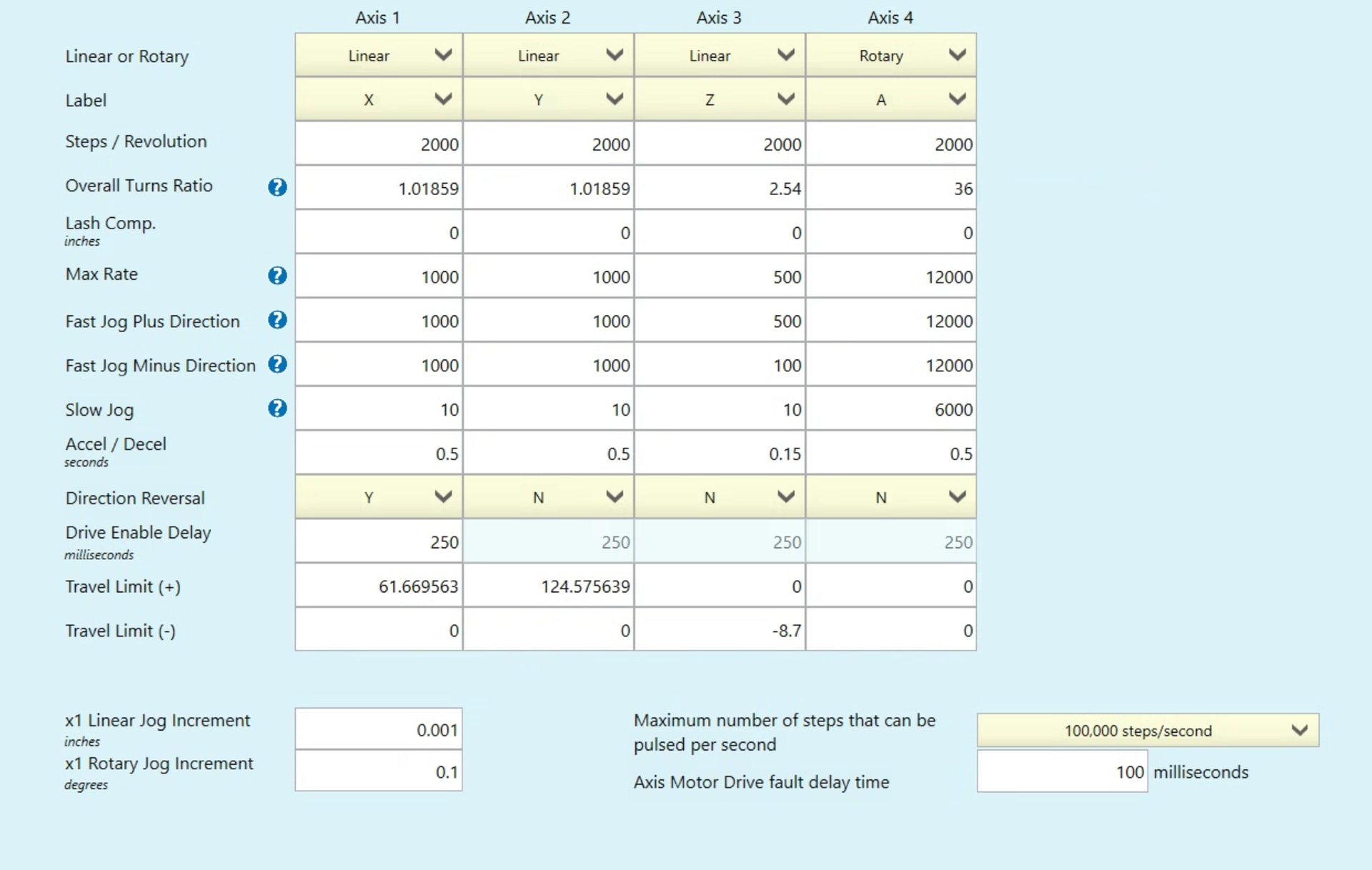This screenshot has width=1372, height=870.
Task: Click x1 Linear Jog Increment field
Action: pyautogui.click(x=379, y=730)
